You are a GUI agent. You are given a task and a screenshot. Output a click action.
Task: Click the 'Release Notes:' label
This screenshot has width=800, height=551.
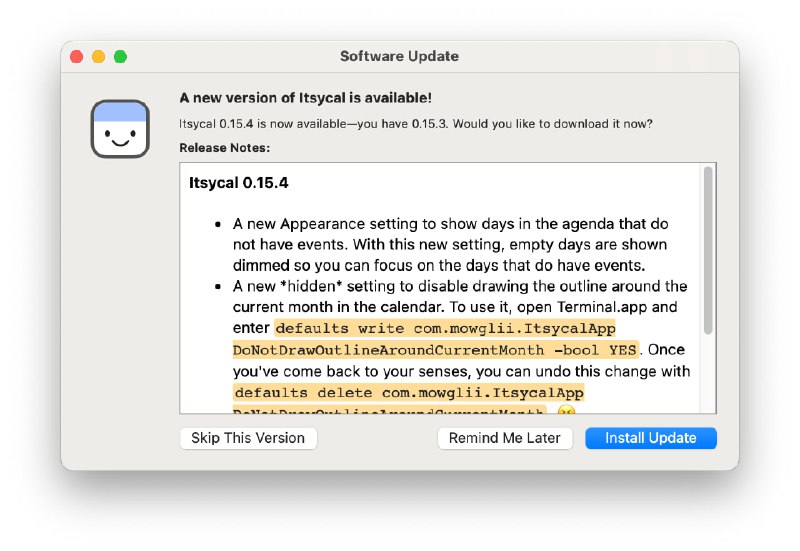pos(224,147)
